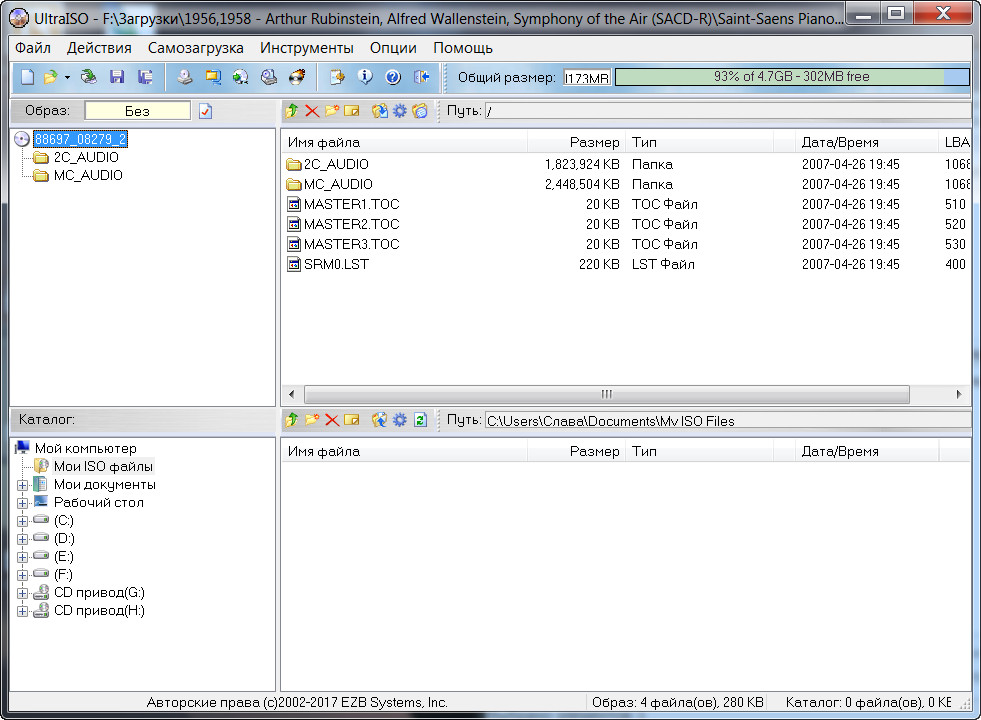This screenshot has width=981, height=720.
Task: Expand the Мои документы tree node
Action: tap(22, 485)
